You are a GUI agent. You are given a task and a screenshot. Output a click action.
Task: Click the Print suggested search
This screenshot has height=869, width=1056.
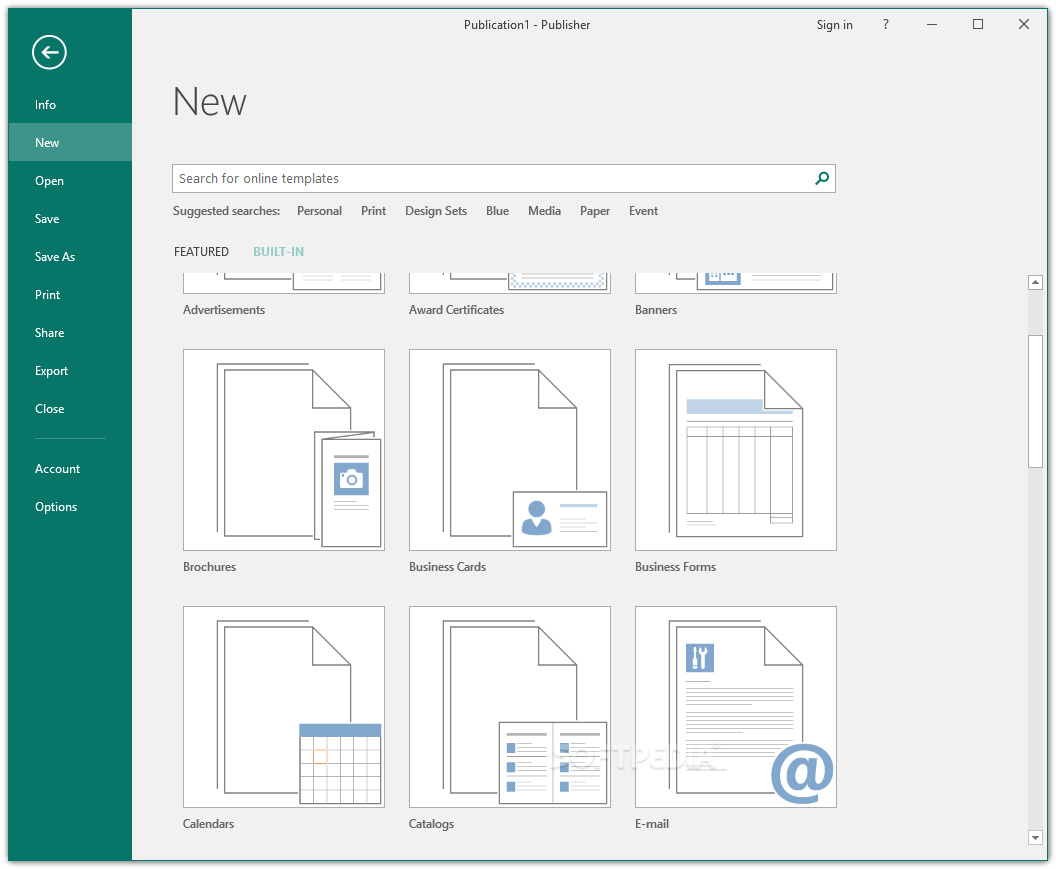(x=373, y=211)
